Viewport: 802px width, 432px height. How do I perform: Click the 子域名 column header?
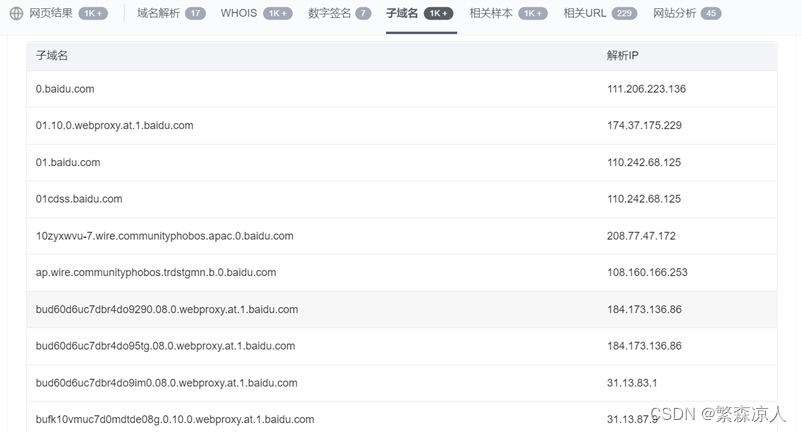(x=52, y=56)
